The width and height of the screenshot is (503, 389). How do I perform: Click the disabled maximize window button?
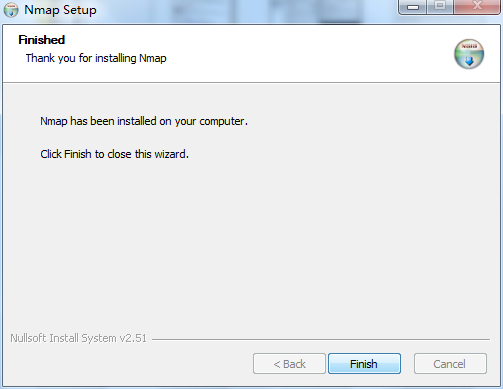coord(440,7)
